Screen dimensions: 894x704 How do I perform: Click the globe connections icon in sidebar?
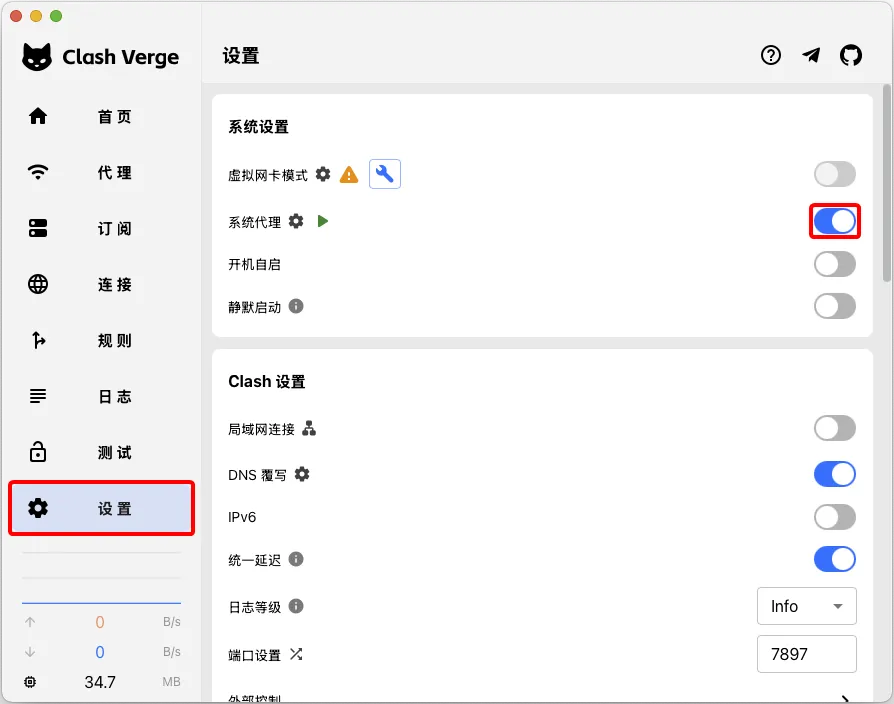click(x=38, y=284)
